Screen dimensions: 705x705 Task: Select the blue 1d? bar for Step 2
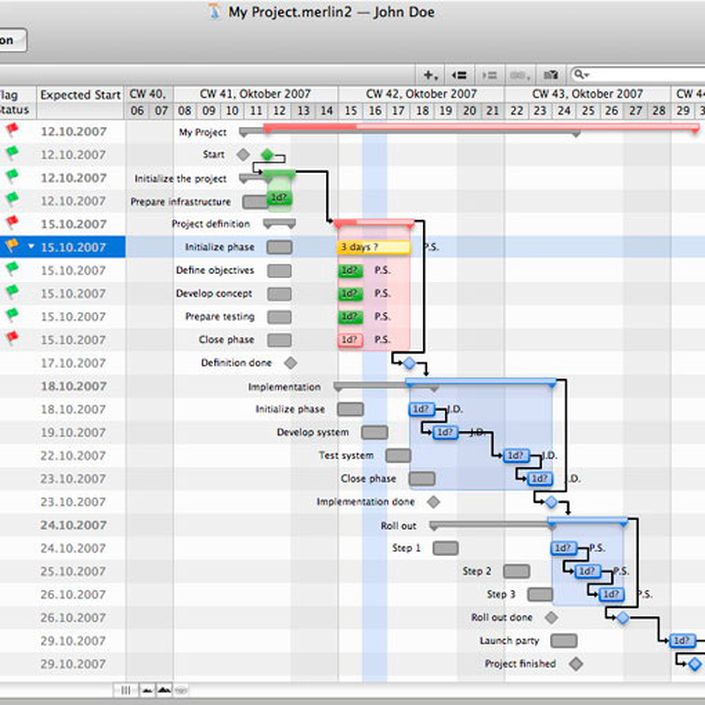[588, 571]
